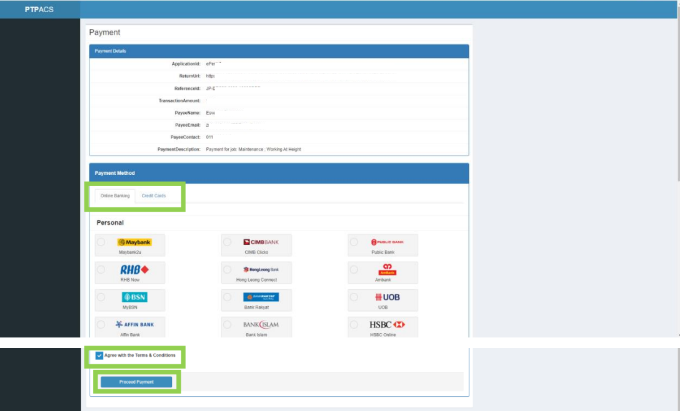
Task: Click the PaymentDescription value text
Action: [x=253, y=149]
